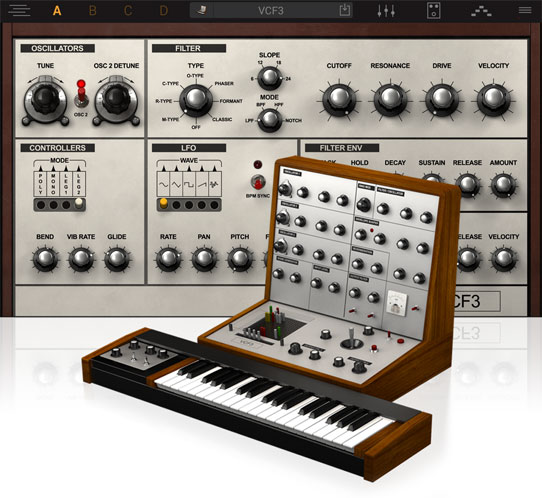This screenshot has width=542, height=498.
Task: Click the VIB RATE knob
Action: tap(81, 259)
